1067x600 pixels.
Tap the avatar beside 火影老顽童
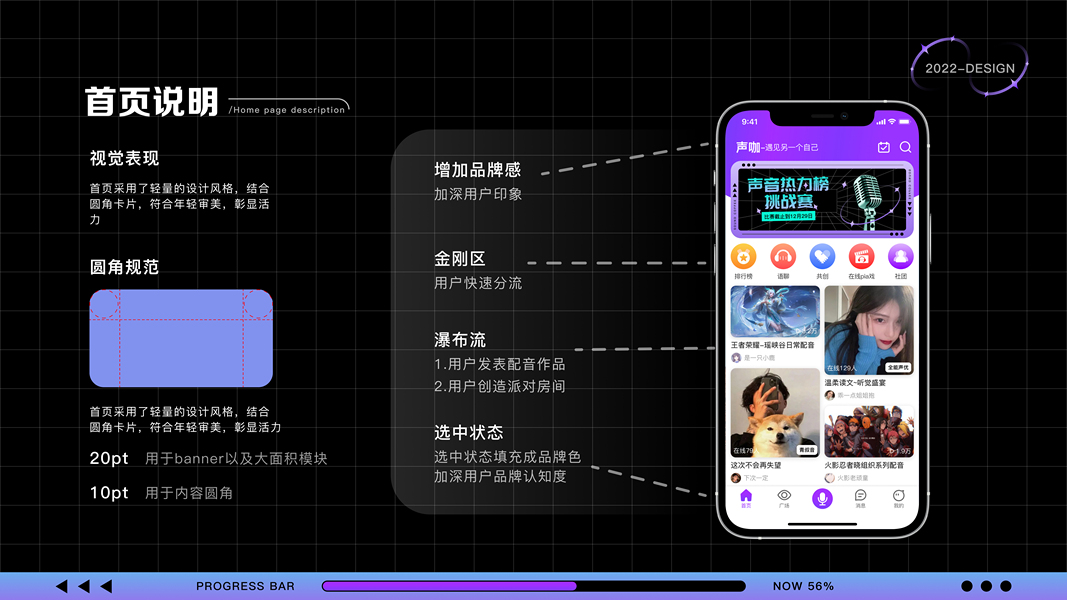830,478
